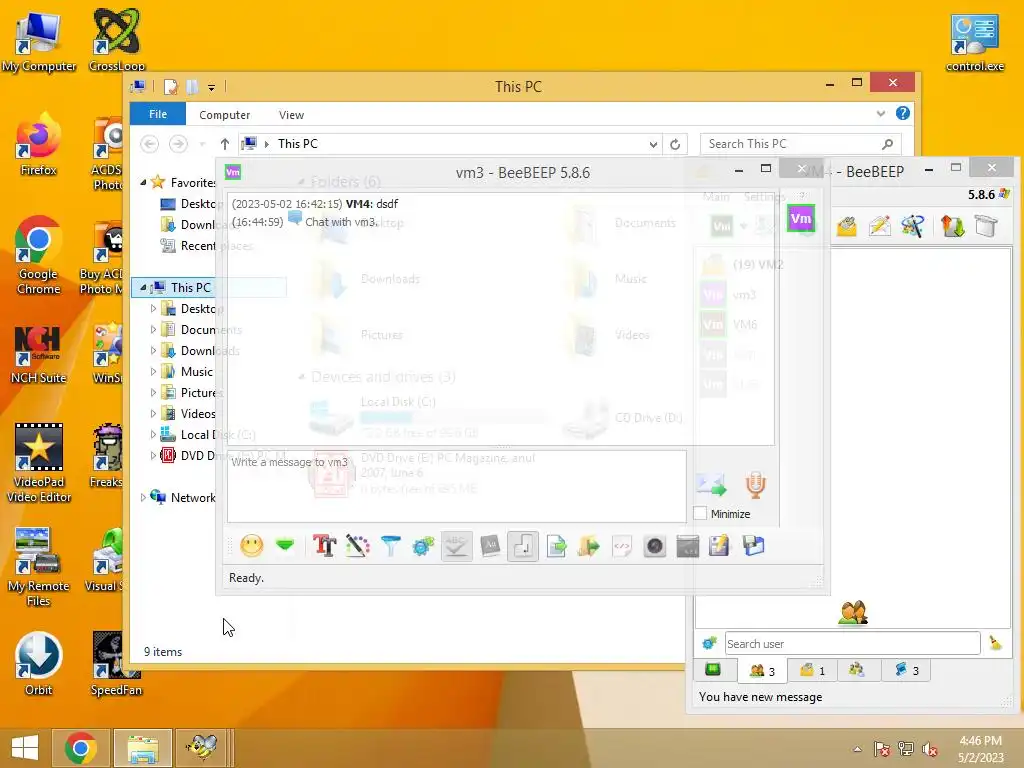Toggle the ABC spell check button
The width and height of the screenshot is (1024, 768).
tap(456, 546)
